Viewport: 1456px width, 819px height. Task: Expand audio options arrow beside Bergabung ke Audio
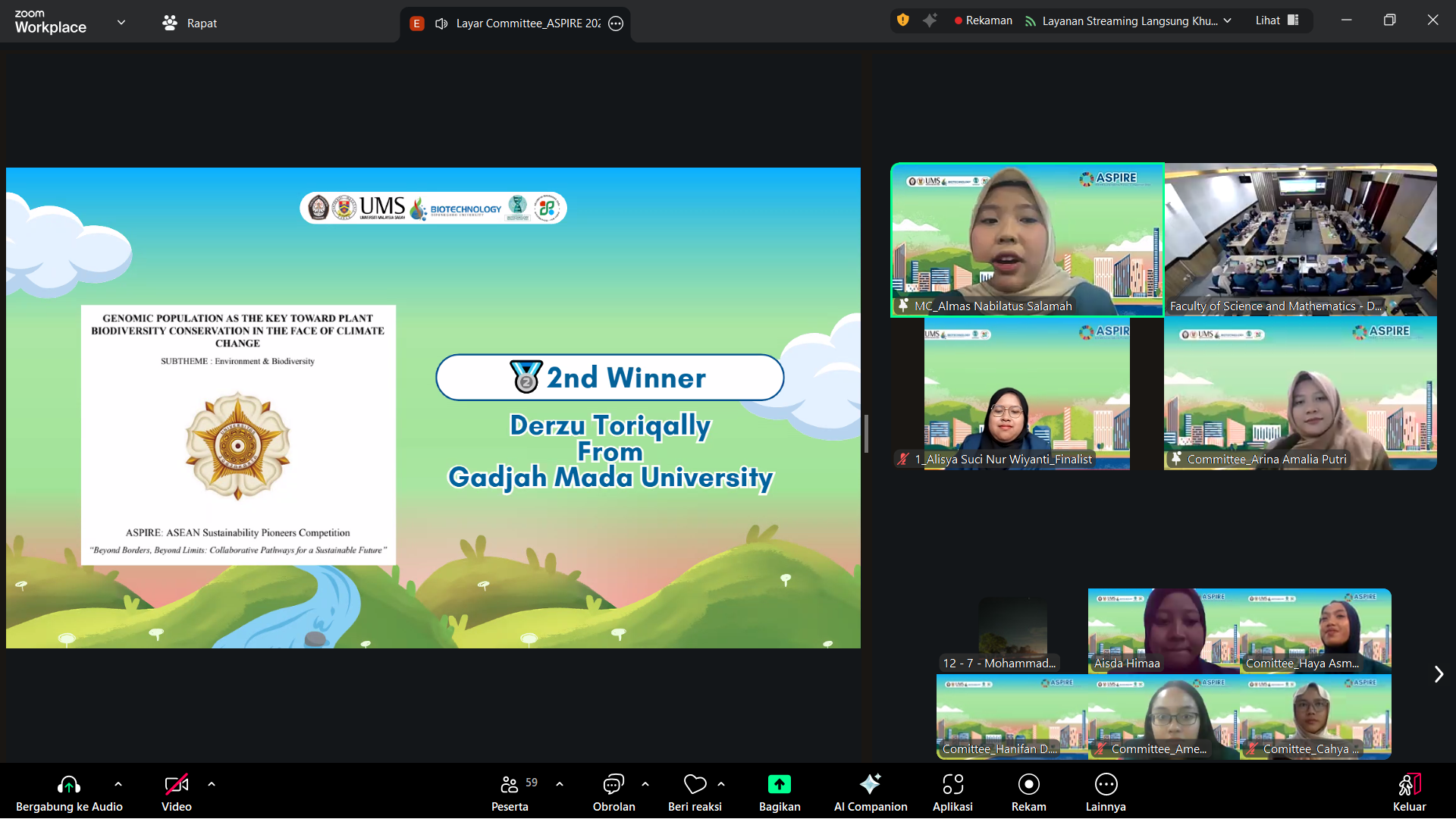(118, 784)
